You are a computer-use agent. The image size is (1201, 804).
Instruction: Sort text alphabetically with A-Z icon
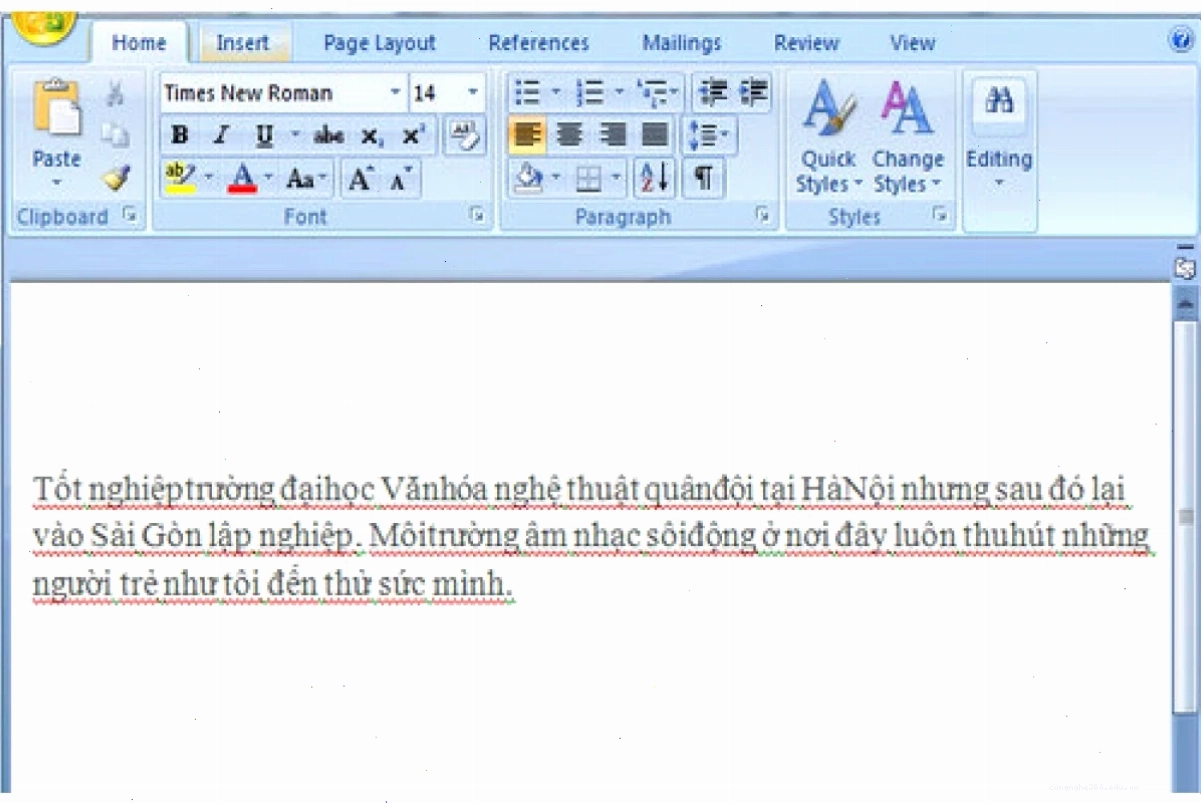(655, 179)
